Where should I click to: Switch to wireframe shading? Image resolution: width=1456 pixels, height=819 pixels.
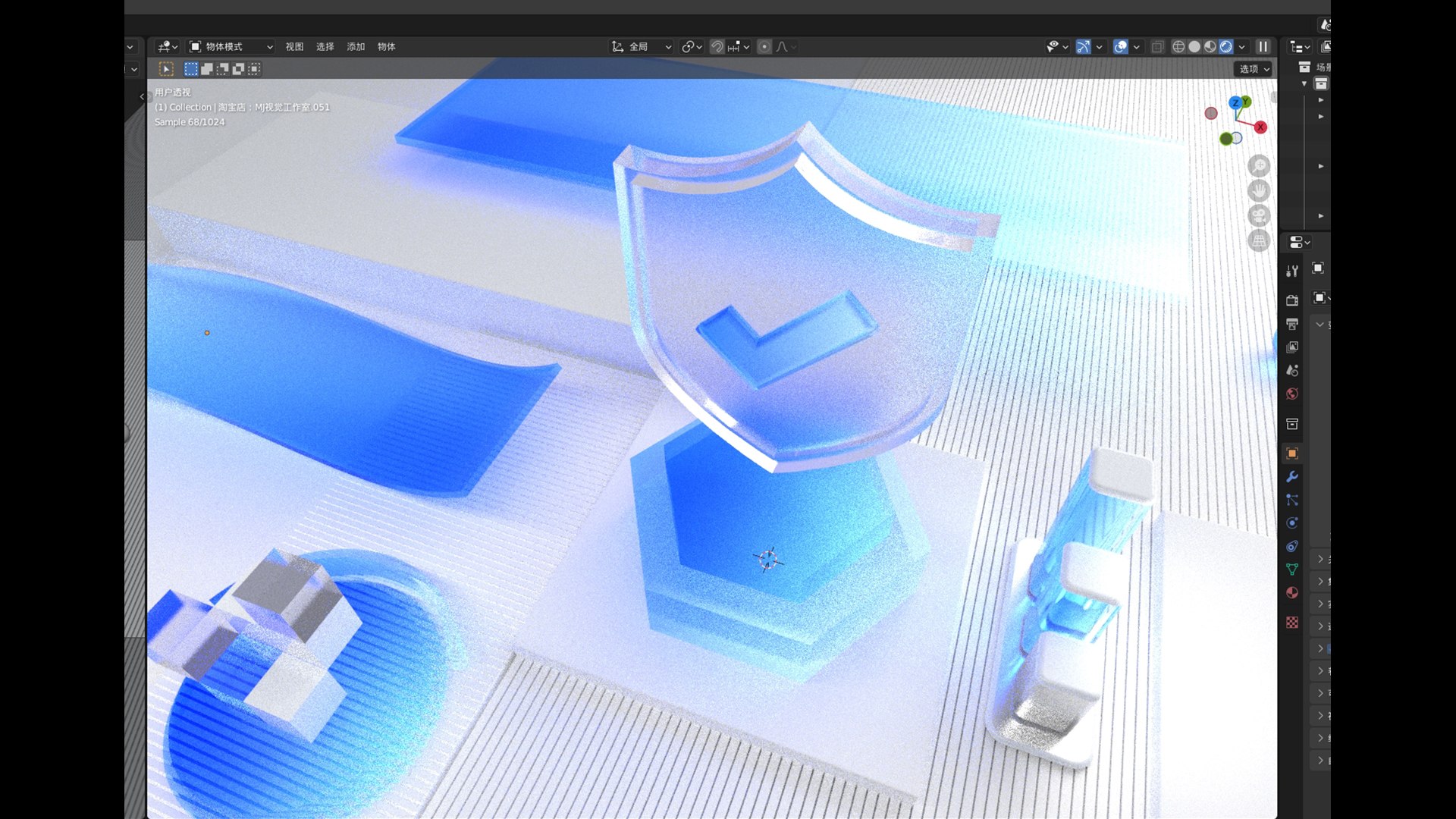1178,47
